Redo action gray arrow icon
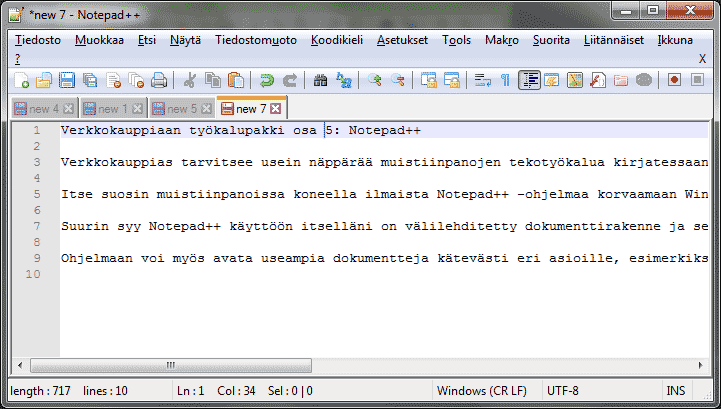This screenshot has height=409, width=721. pos(289,80)
